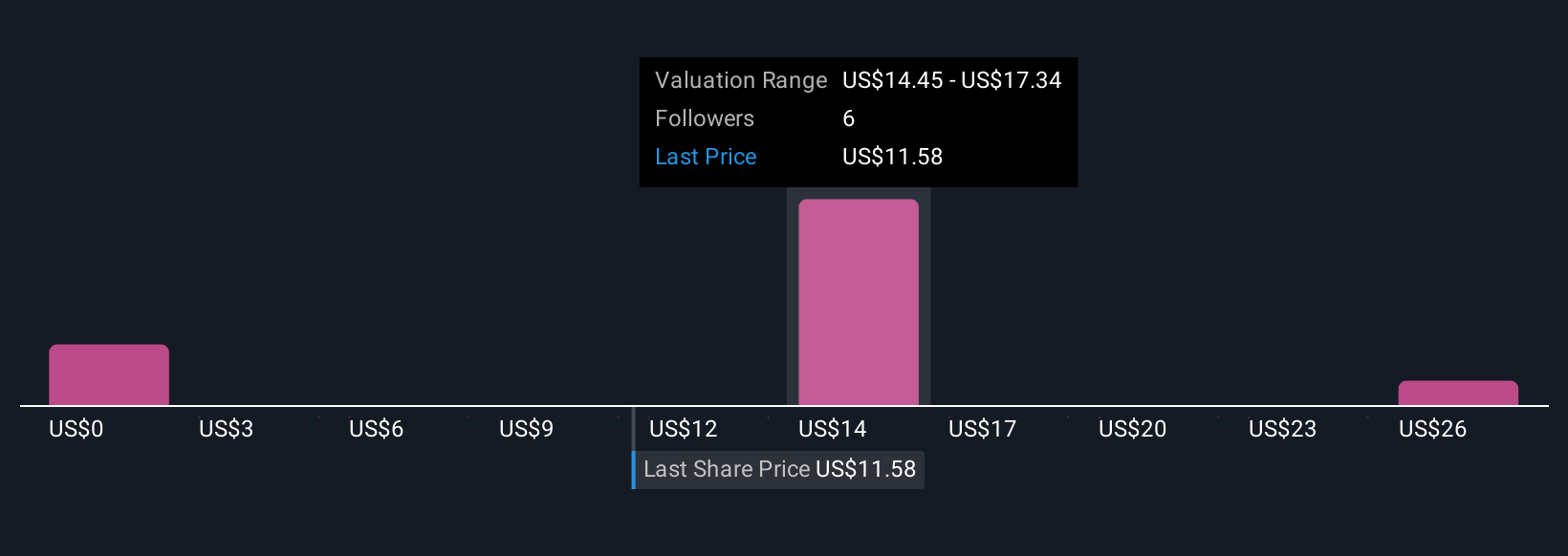The height and width of the screenshot is (556, 1568).
Task: Click the US$14 axis label
Action: click(833, 429)
